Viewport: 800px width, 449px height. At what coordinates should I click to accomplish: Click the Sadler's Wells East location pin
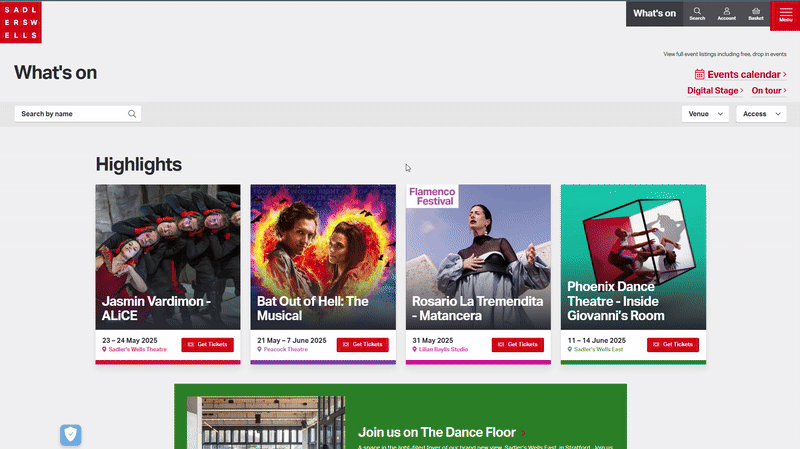click(x=569, y=350)
